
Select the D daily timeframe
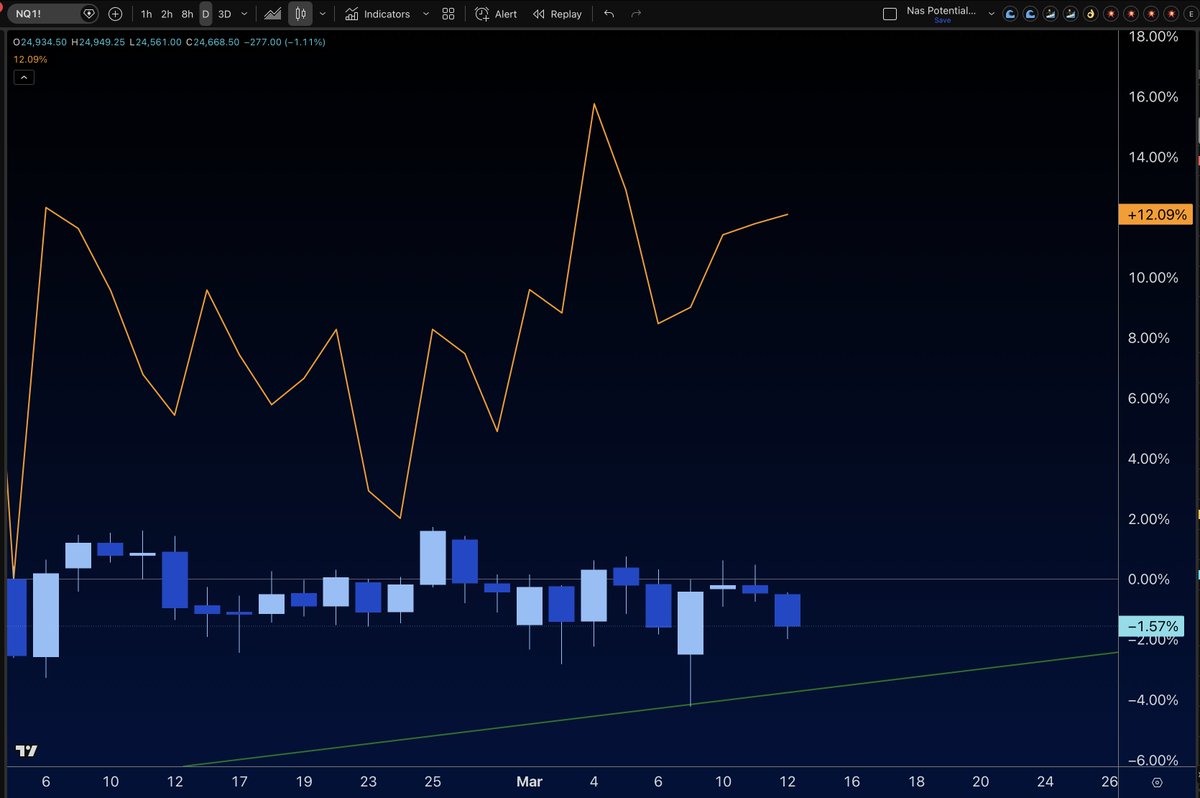coord(205,14)
